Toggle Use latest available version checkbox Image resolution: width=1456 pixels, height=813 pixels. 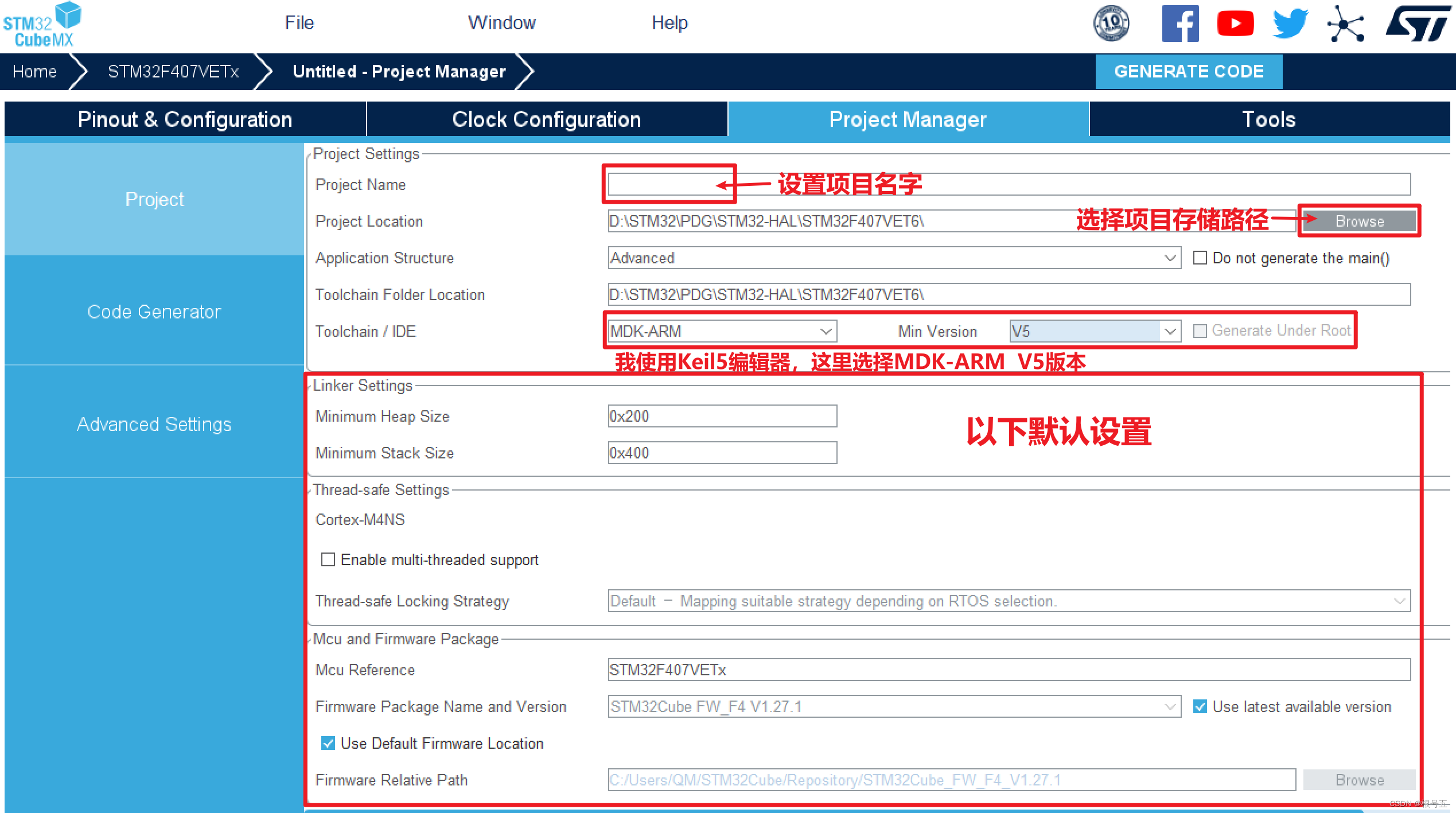[1200, 706]
